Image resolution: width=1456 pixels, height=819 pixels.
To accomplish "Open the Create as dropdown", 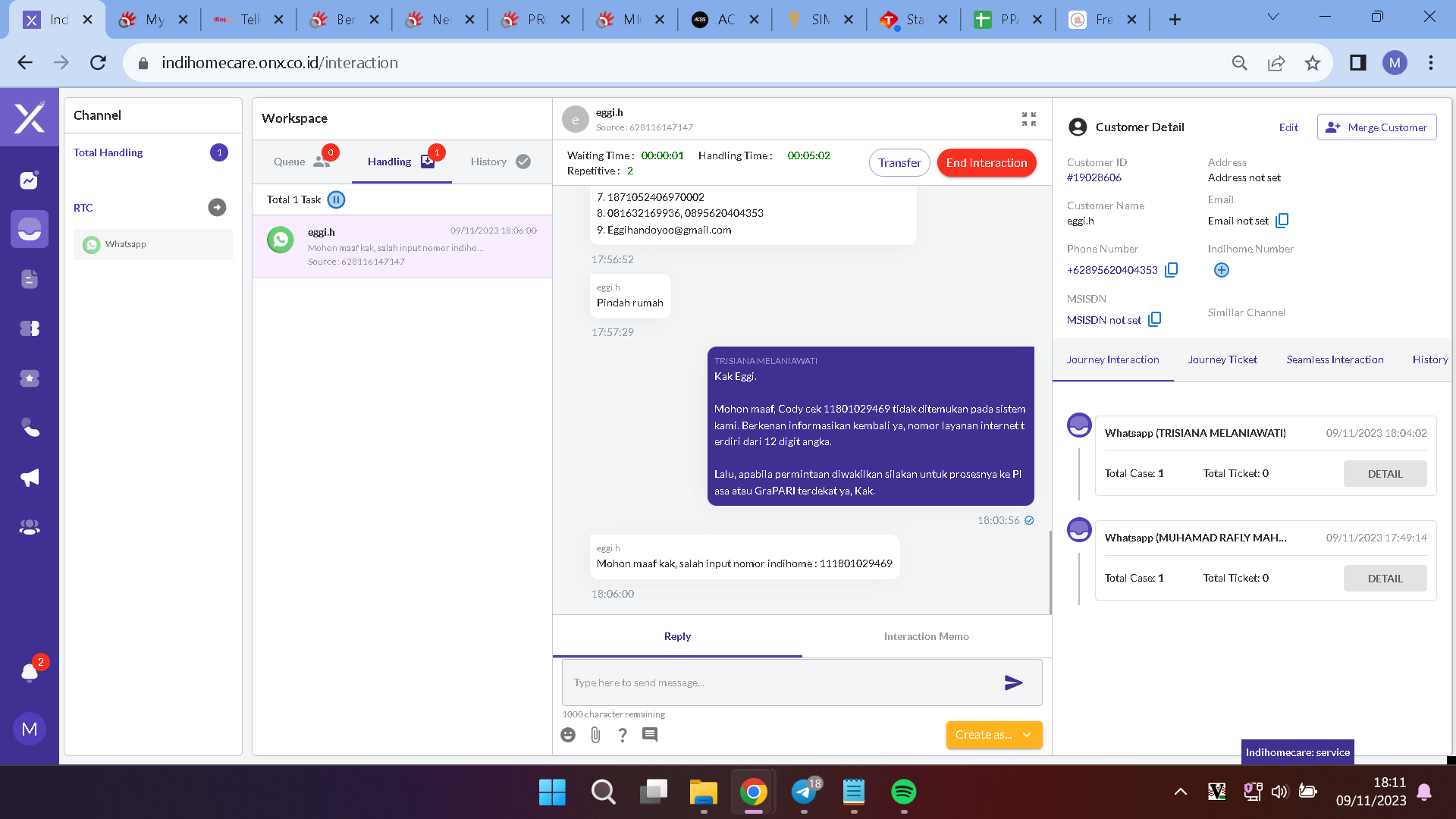I will point(993,735).
